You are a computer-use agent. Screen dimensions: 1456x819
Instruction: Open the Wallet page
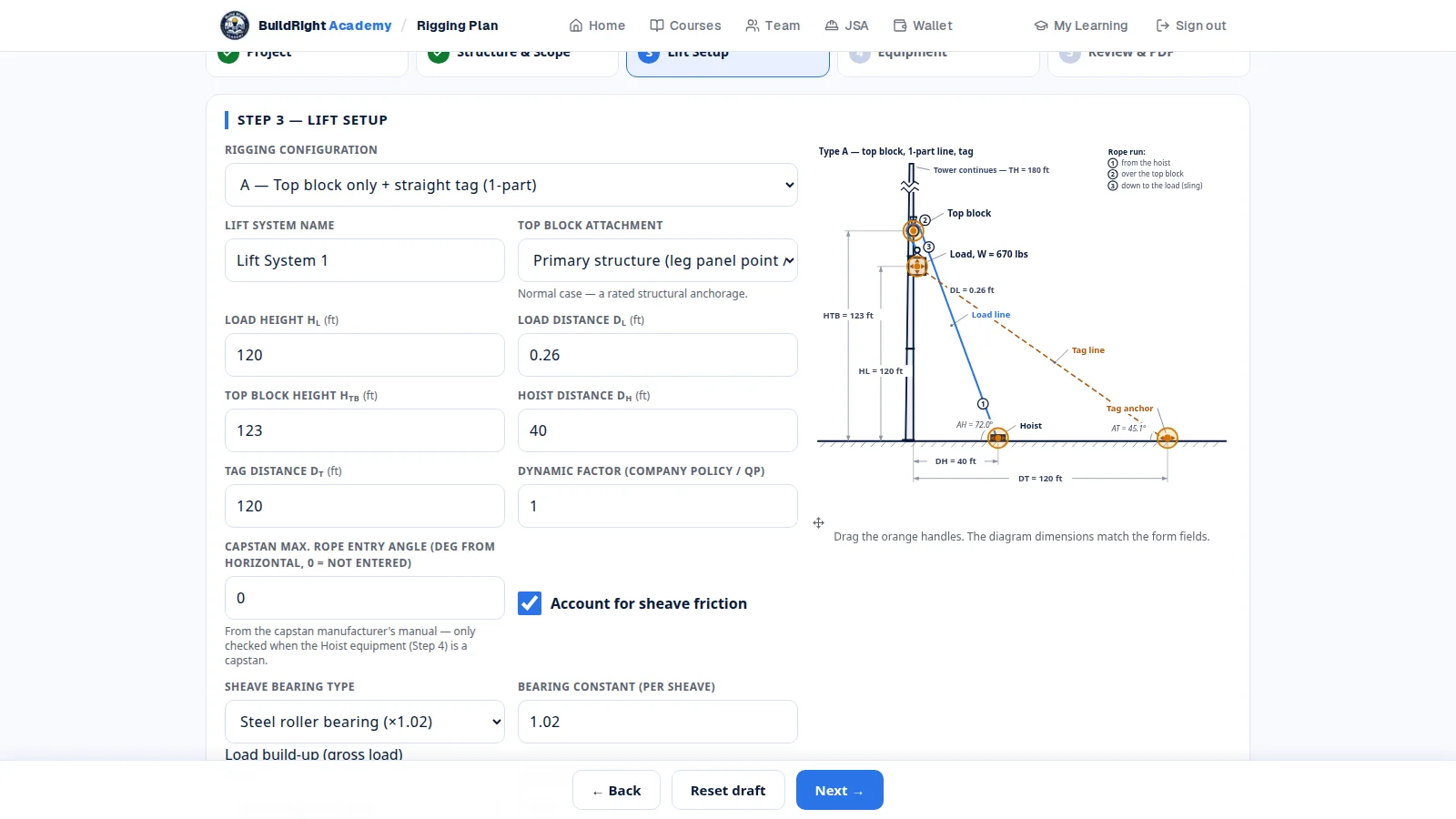pyautogui.click(x=923, y=25)
